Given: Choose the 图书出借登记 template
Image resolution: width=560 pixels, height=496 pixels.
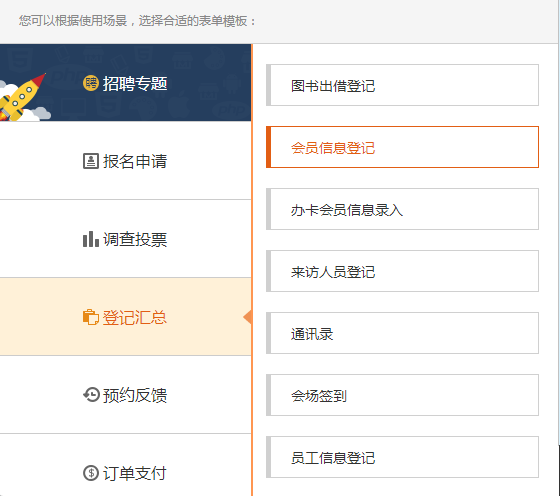Looking at the screenshot, I should click(402, 85).
